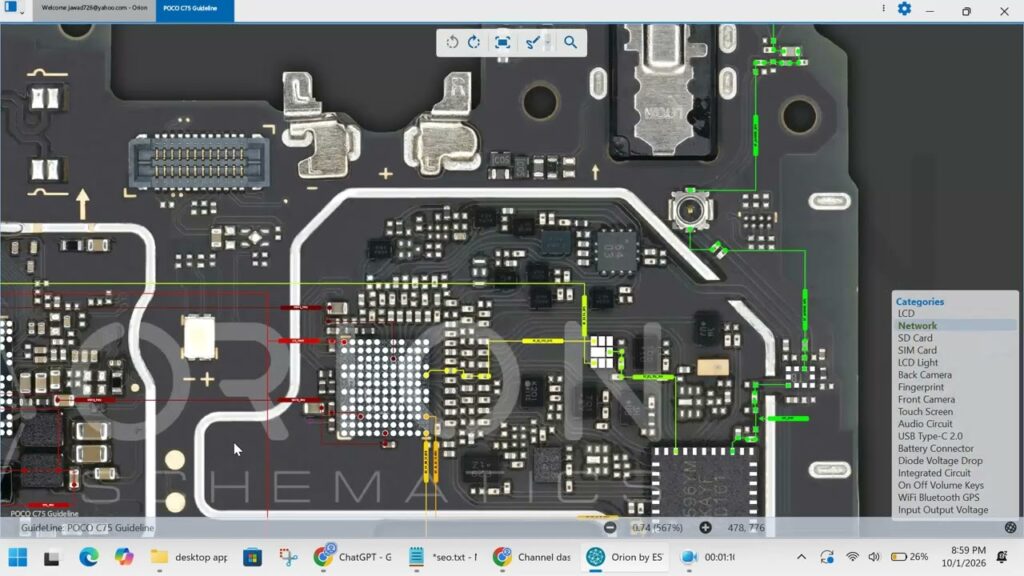Open the trace tool dropdown arrow
Image resolution: width=1024 pixels, height=576 pixels.
548,42
